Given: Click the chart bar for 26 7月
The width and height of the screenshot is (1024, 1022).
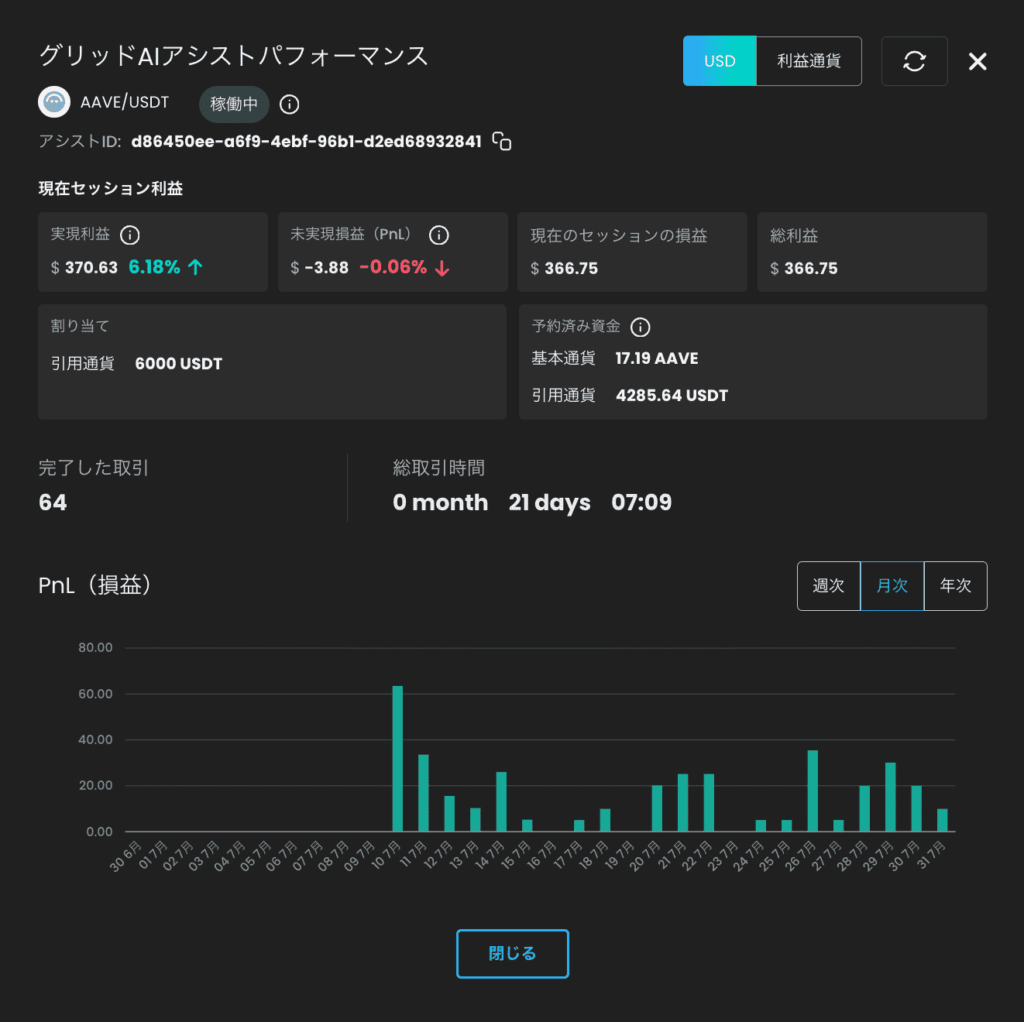Looking at the screenshot, I should [x=813, y=790].
